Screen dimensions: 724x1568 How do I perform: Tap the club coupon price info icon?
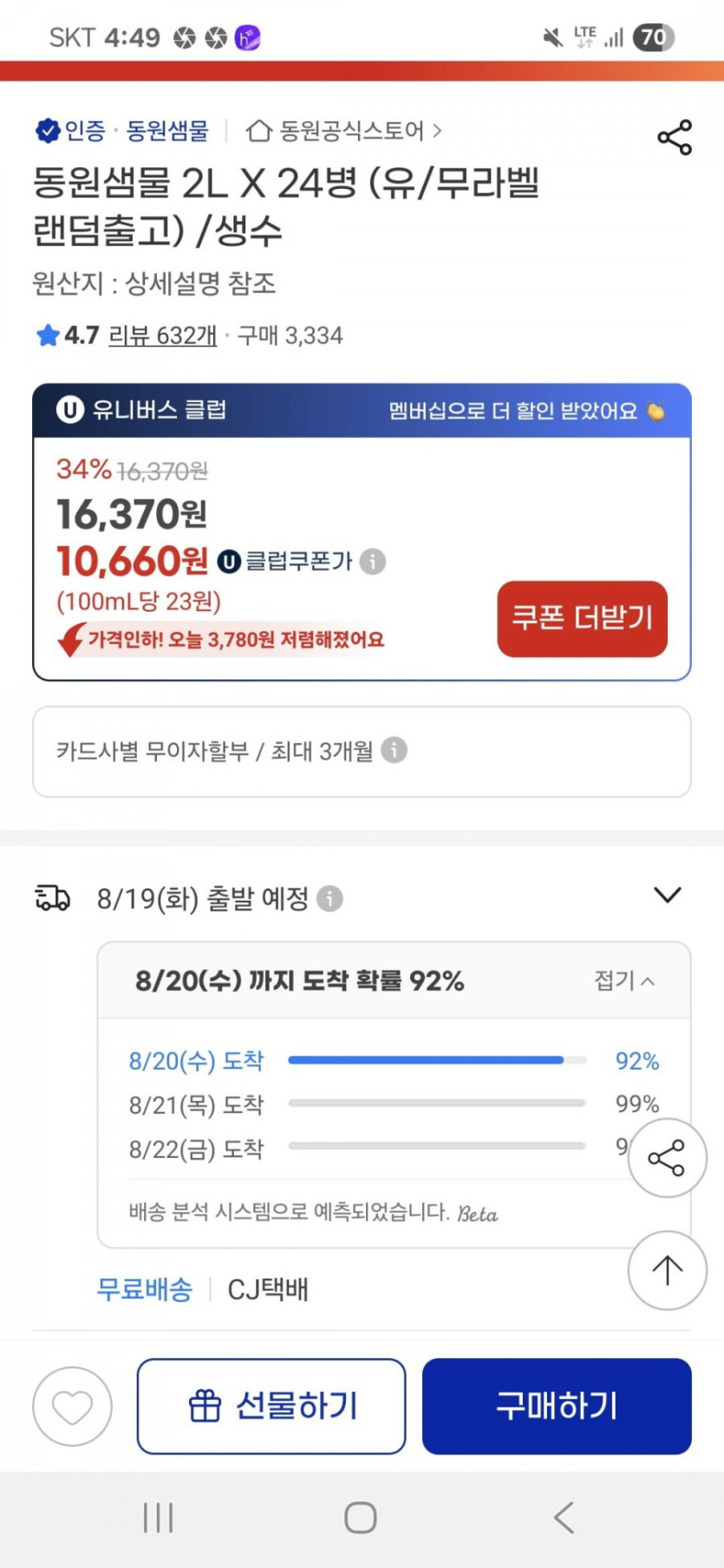click(373, 562)
